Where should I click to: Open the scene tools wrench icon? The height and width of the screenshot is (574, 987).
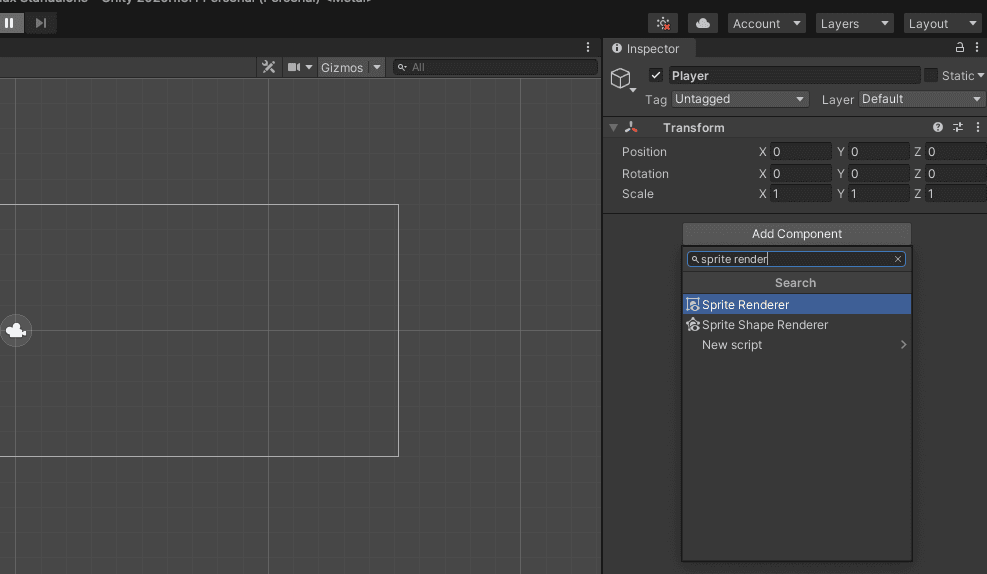tap(268, 67)
